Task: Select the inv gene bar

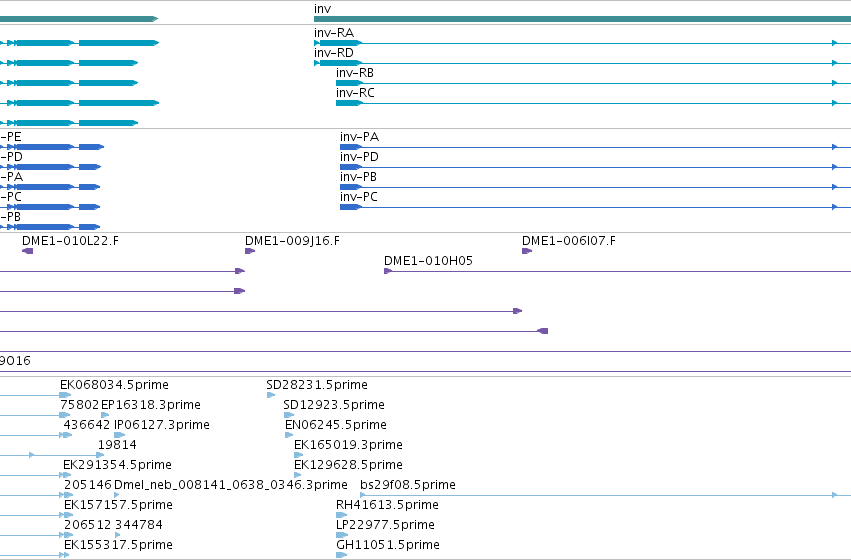Action: tap(582, 19)
